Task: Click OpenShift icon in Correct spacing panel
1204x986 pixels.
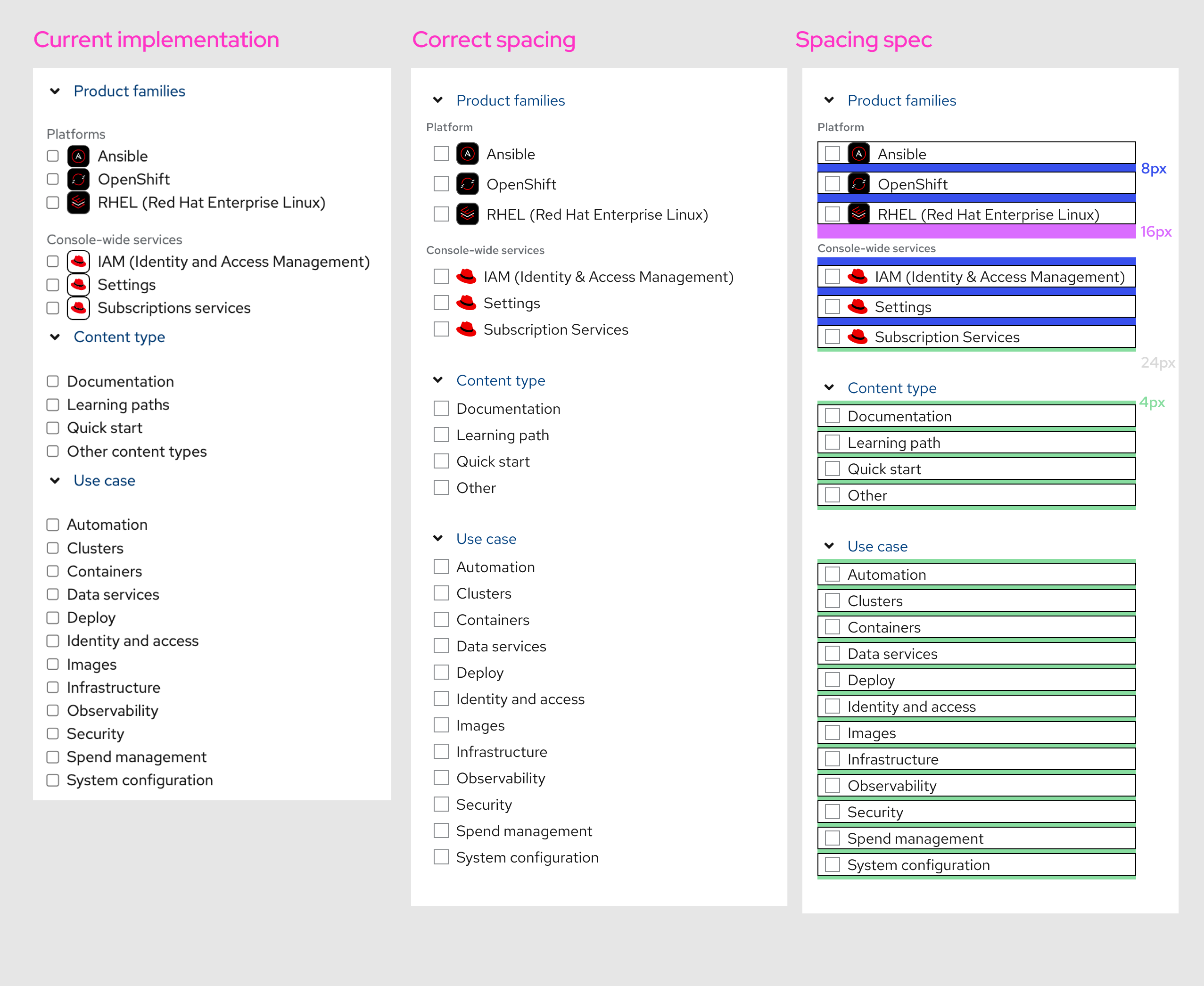Action: (x=467, y=184)
